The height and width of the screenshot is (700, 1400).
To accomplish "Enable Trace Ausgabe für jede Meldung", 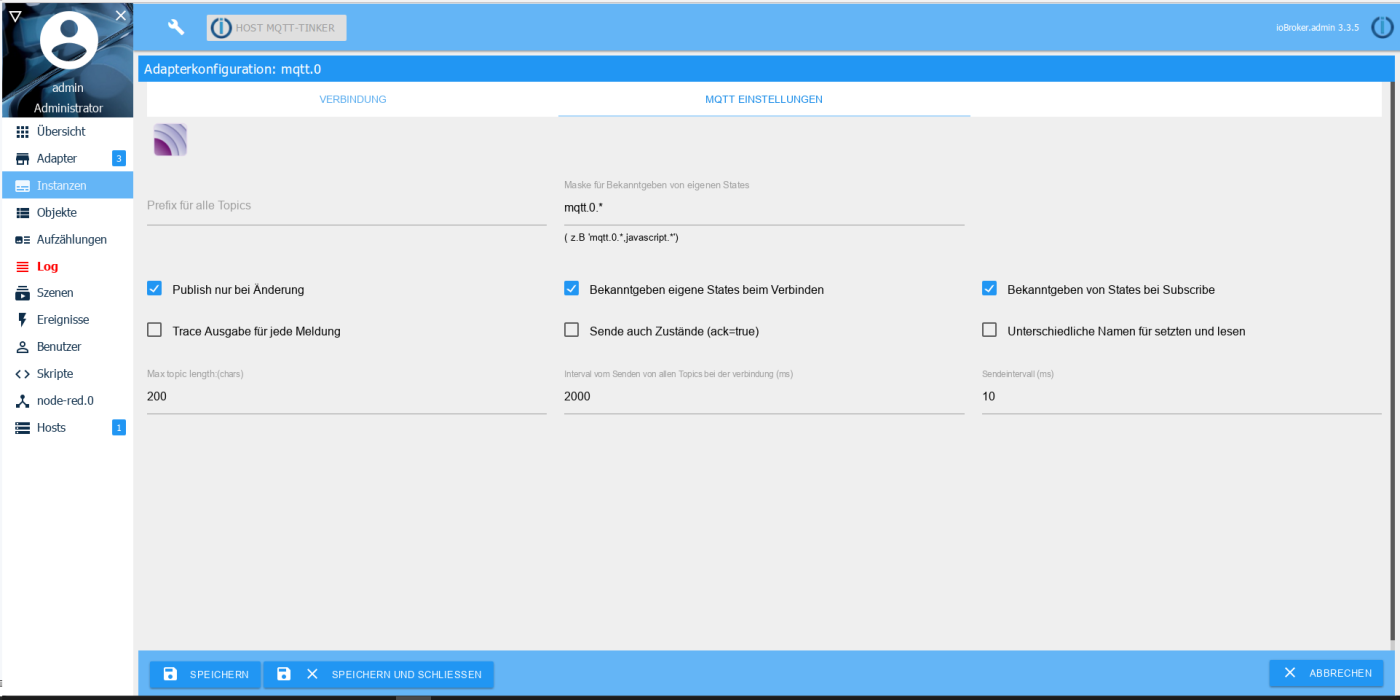I will coord(154,330).
